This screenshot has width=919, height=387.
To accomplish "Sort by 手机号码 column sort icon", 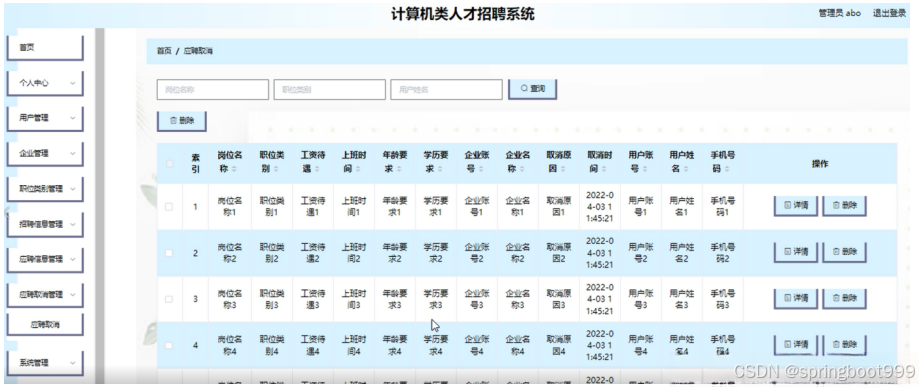I will (727, 169).
